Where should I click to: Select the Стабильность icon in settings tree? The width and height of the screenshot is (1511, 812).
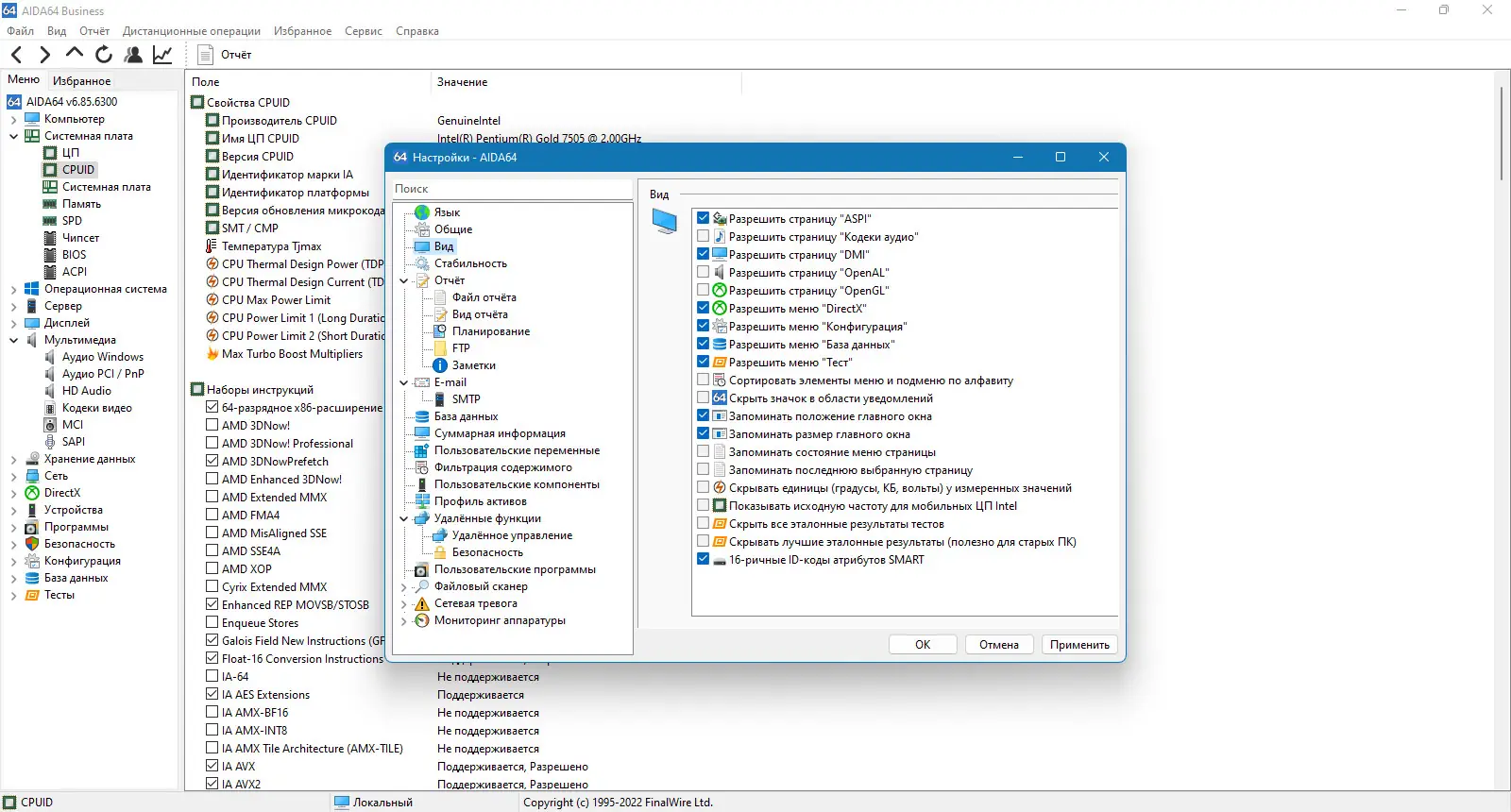coord(422,263)
